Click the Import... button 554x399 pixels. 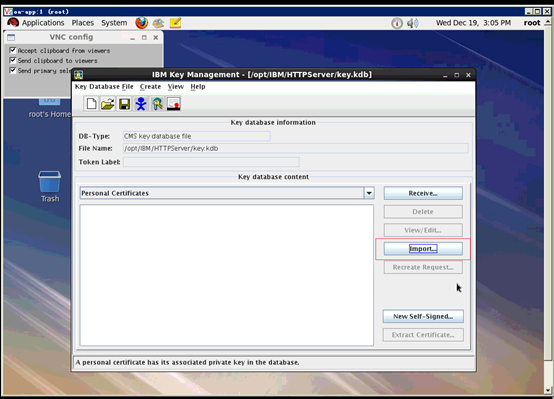tap(423, 249)
